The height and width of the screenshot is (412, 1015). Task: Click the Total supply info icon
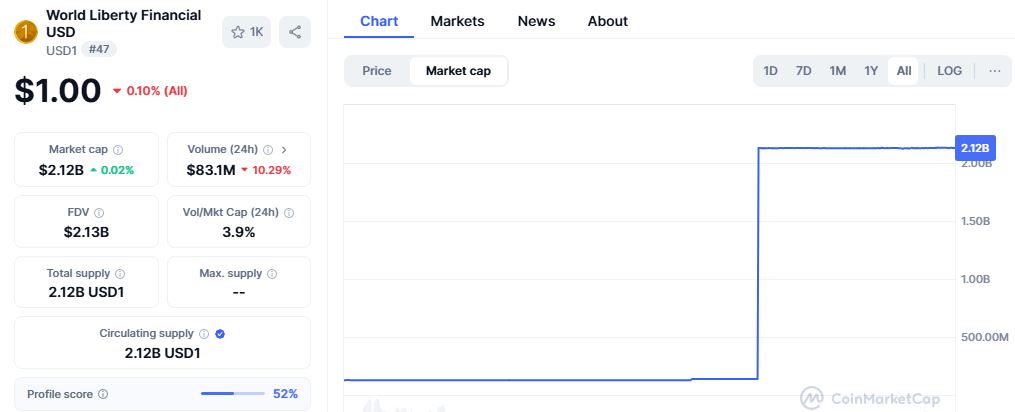120,274
